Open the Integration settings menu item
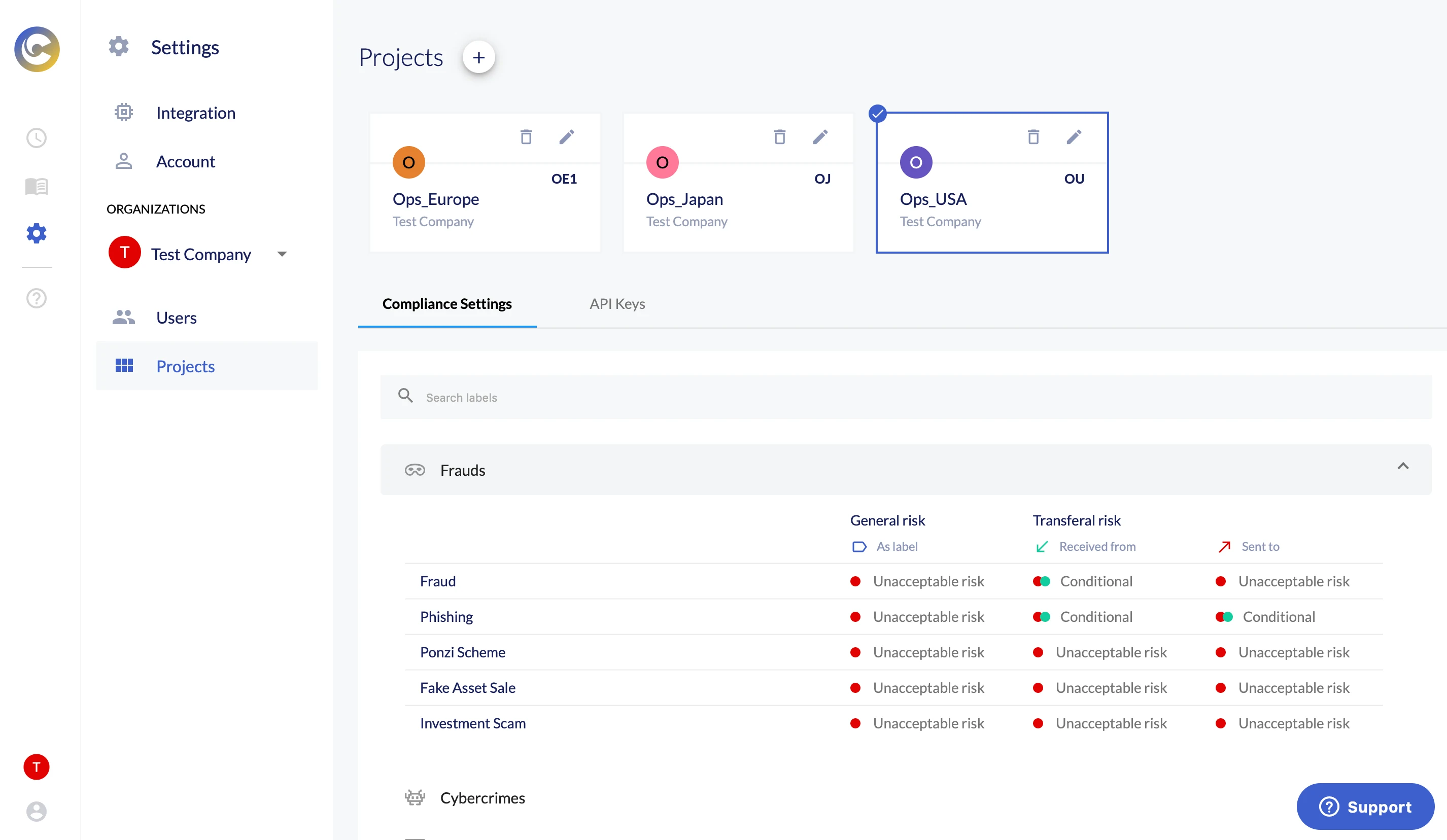 pyautogui.click(x=195, y=113)
